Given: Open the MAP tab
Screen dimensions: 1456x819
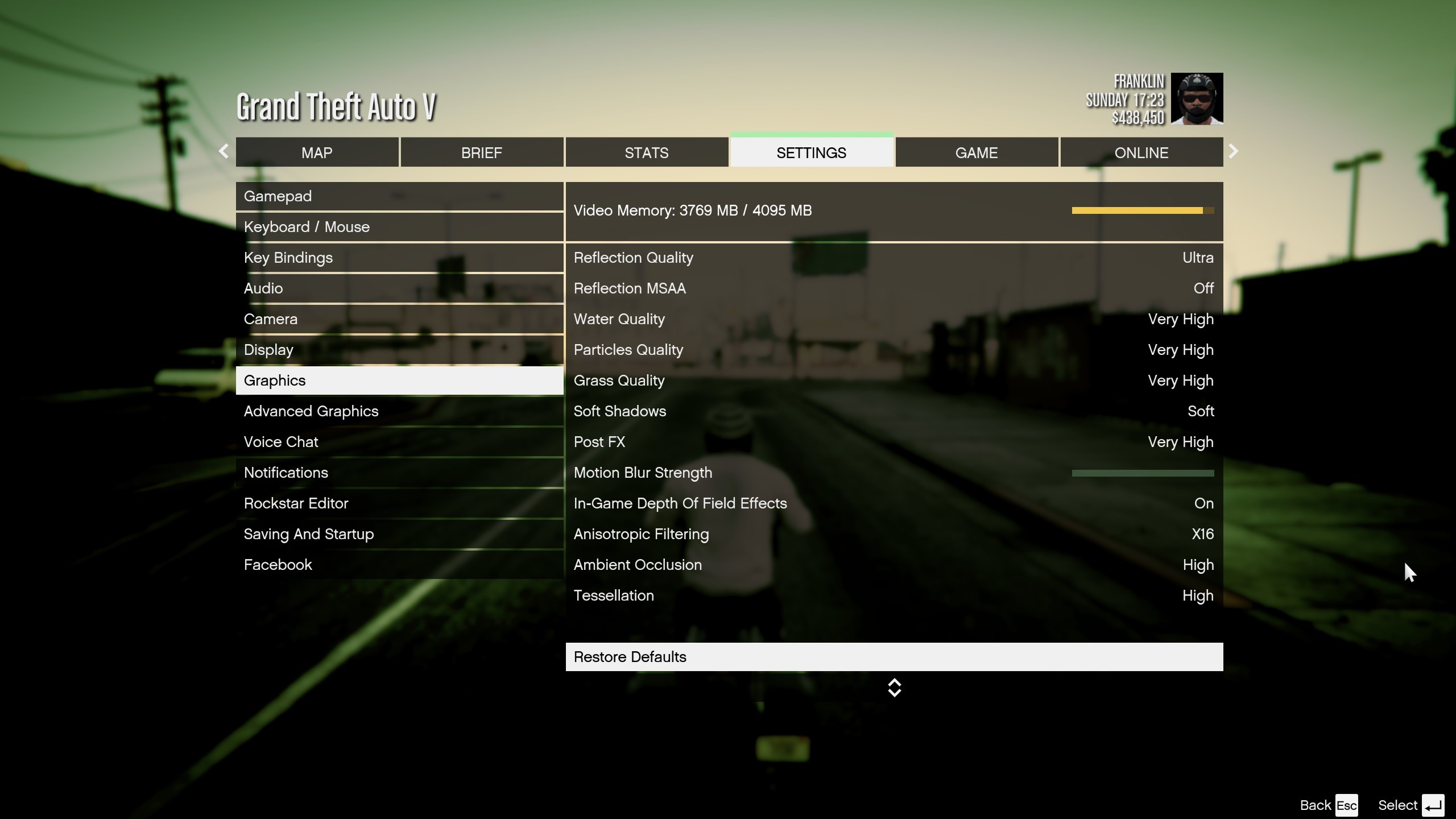Looking at the screenshot, I should pyautogui.click(x=317, y=152).
